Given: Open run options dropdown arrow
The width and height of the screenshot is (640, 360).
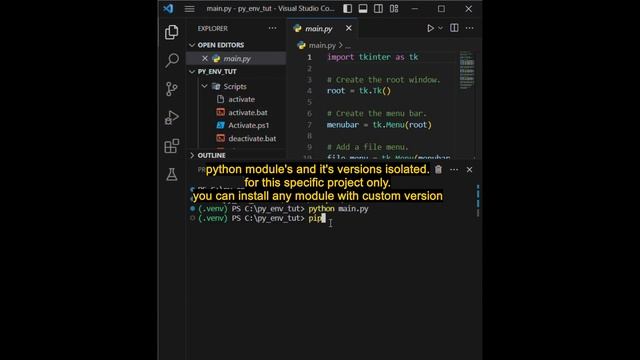Looking at the screenshot, I should (x=440, y=28).
